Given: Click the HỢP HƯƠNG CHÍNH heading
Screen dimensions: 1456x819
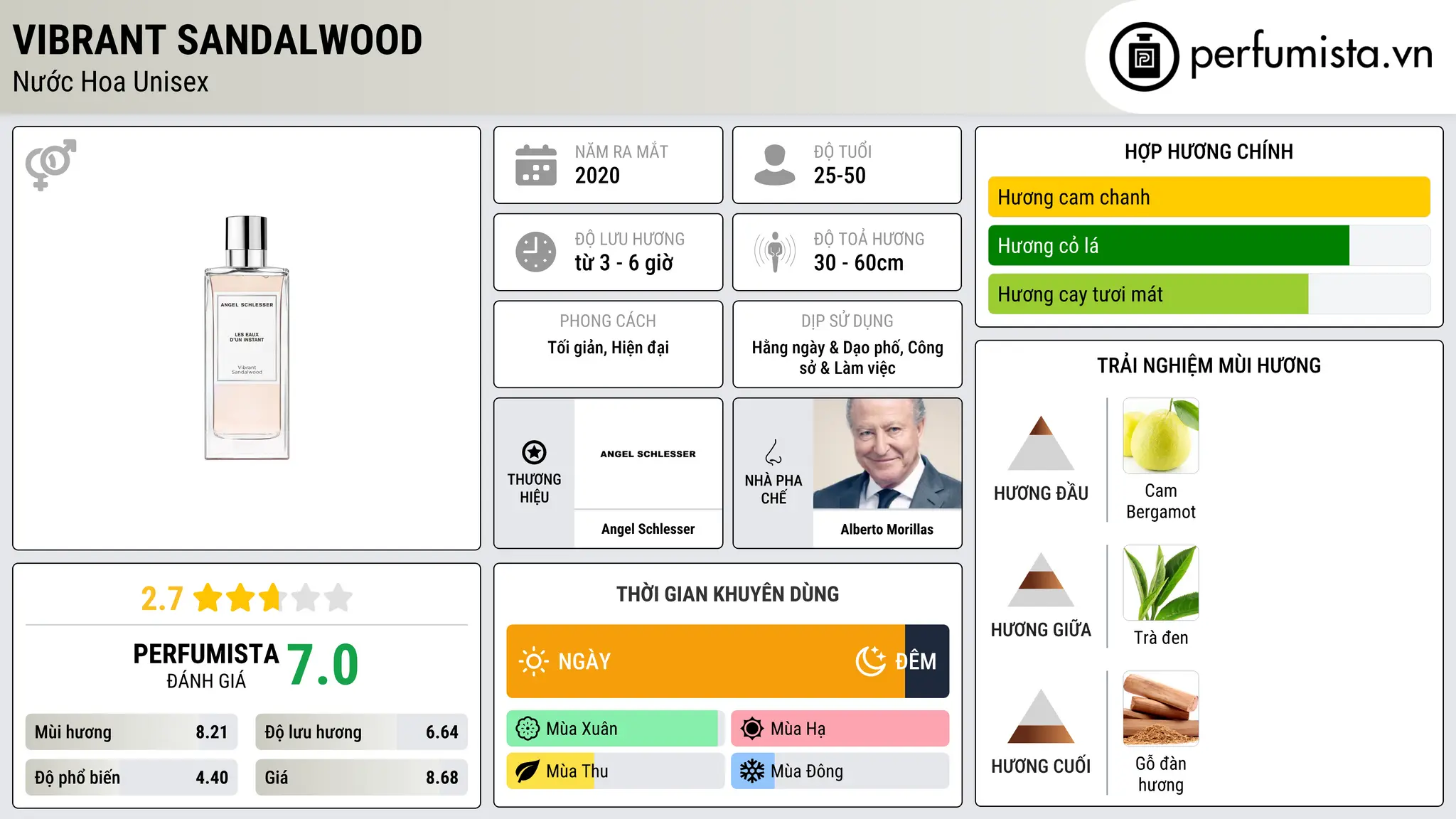Looking at the screenshot, I should [1209, 151].
